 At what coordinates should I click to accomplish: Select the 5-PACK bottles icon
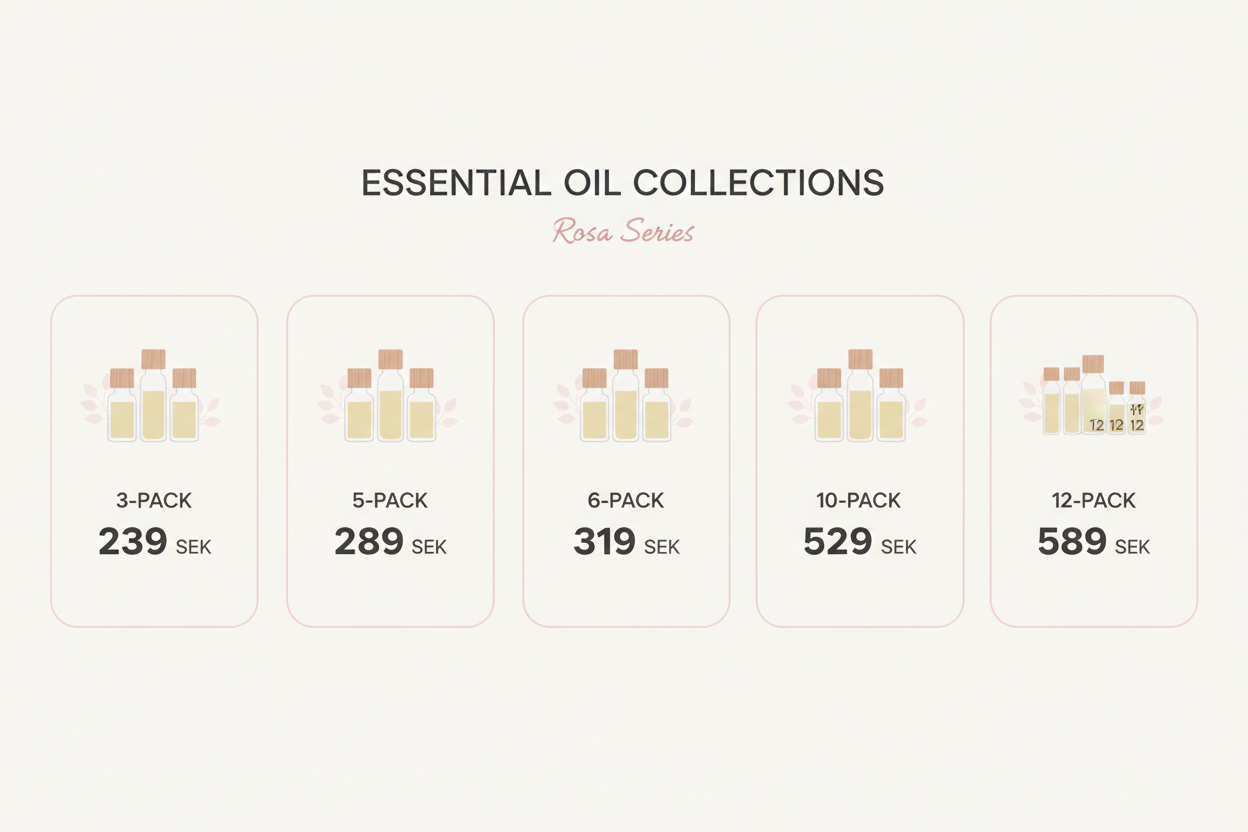click(x=390, y=398)
